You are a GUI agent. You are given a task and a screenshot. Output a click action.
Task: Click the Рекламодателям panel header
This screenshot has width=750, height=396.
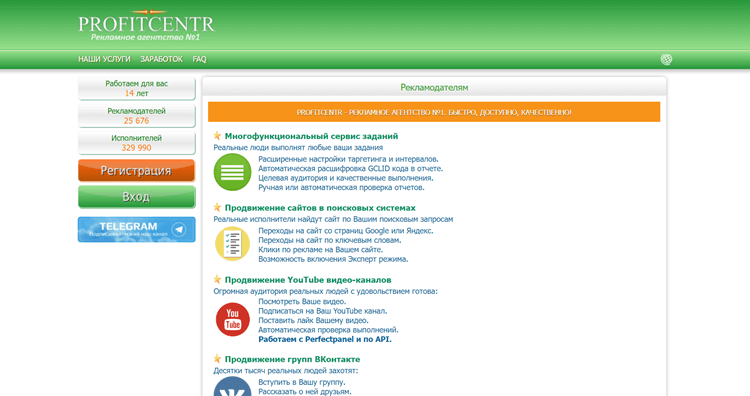[x=434, y=87]
